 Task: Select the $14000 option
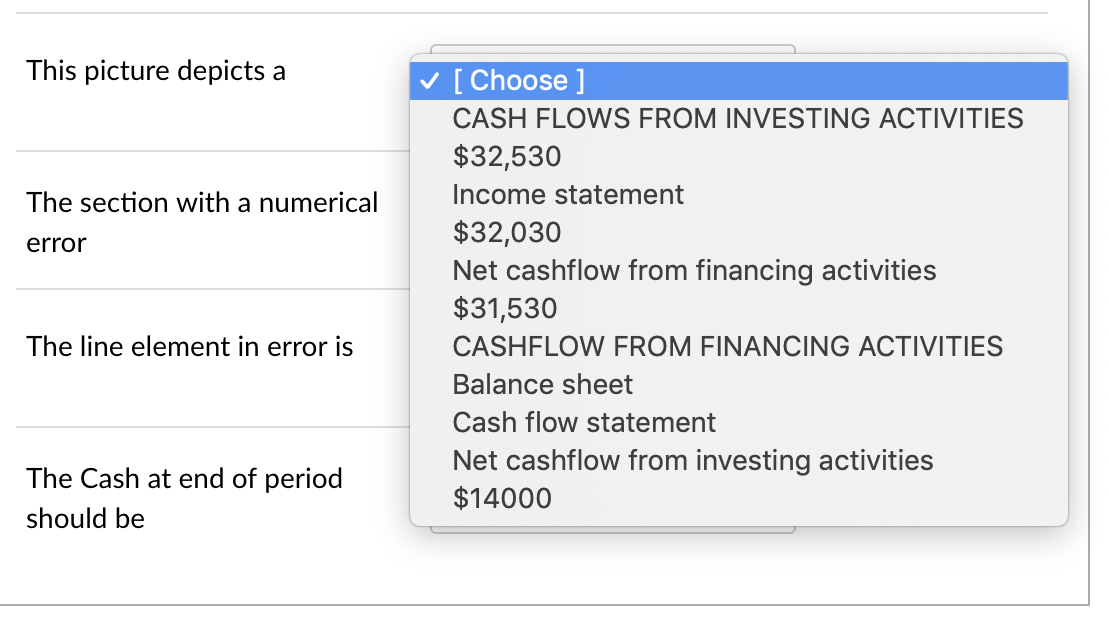click(501, 498)
